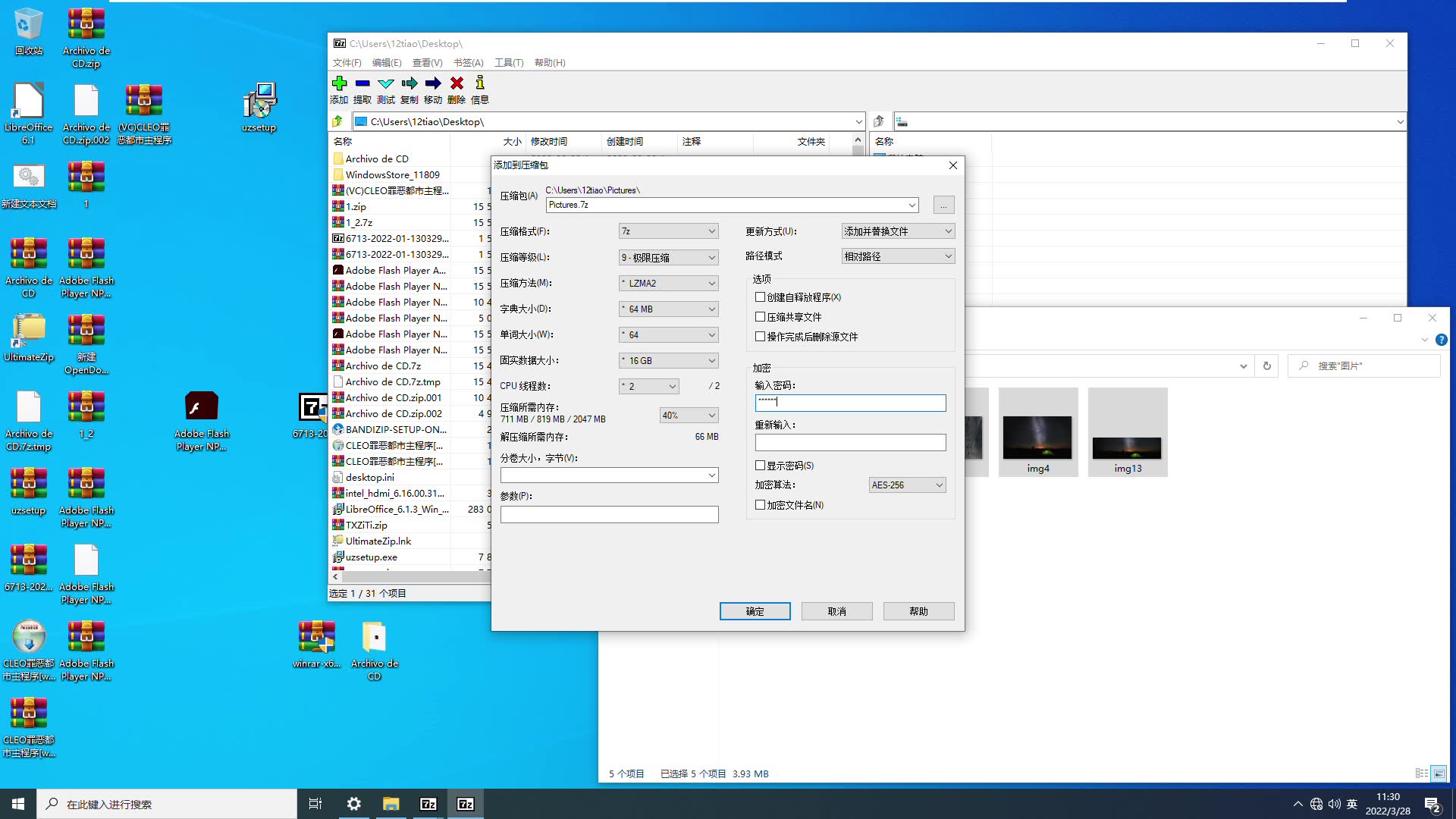Screen dimensions: 1456x819
Task: Click the Copy (复制) arrow icon
Action: (x=409, y=83)
